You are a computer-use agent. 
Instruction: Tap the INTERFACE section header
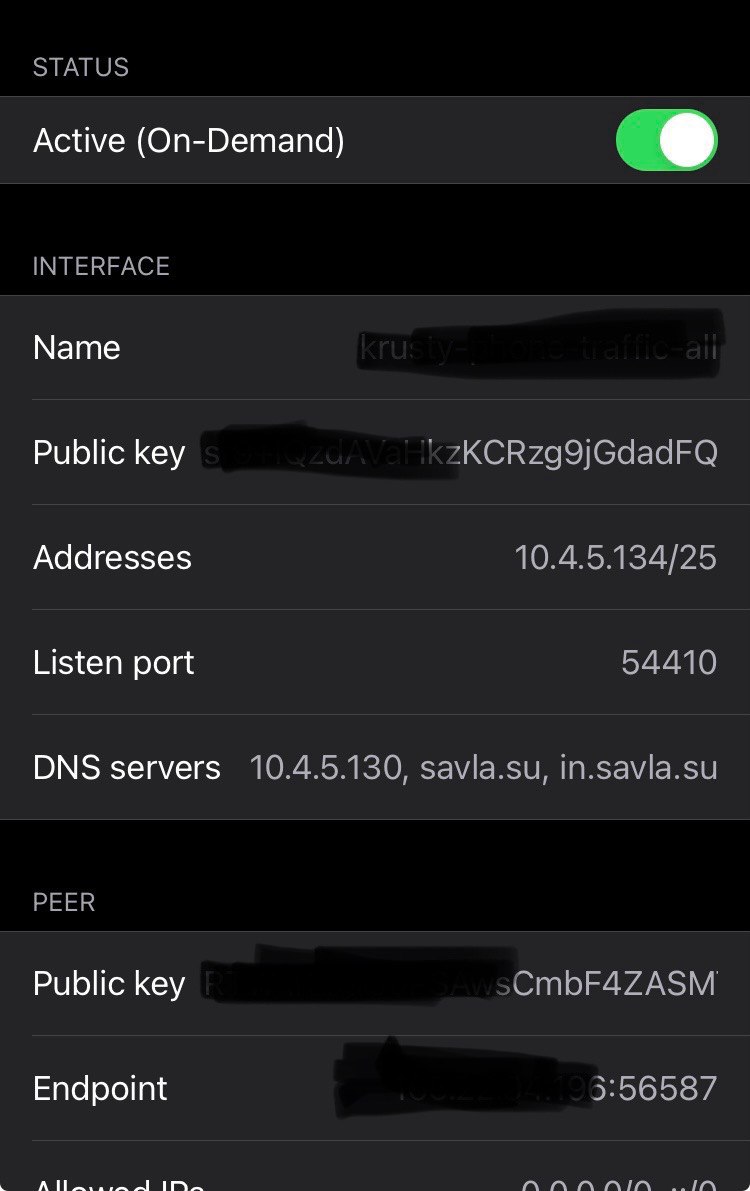point(101,267)
